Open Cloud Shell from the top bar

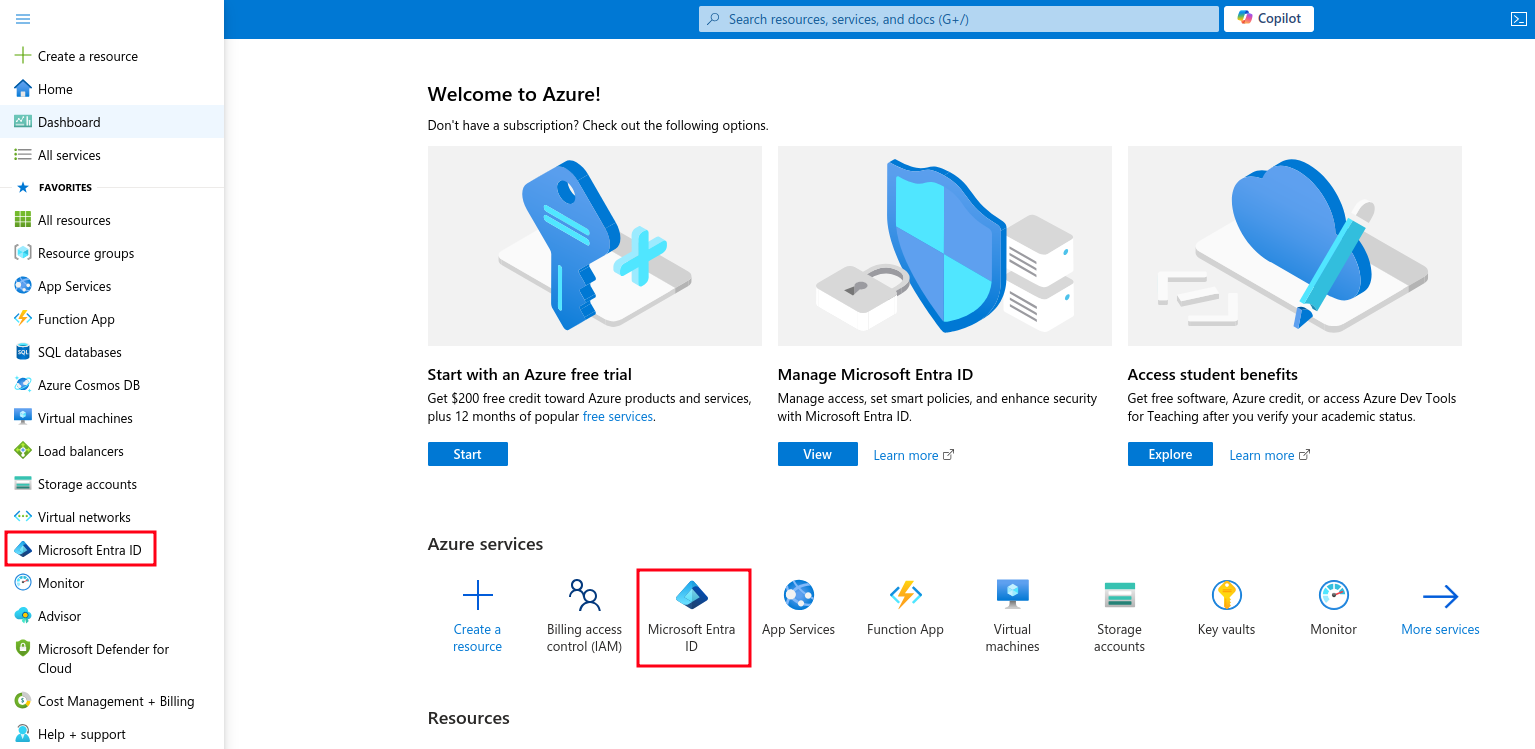(x=1517, y=19)
